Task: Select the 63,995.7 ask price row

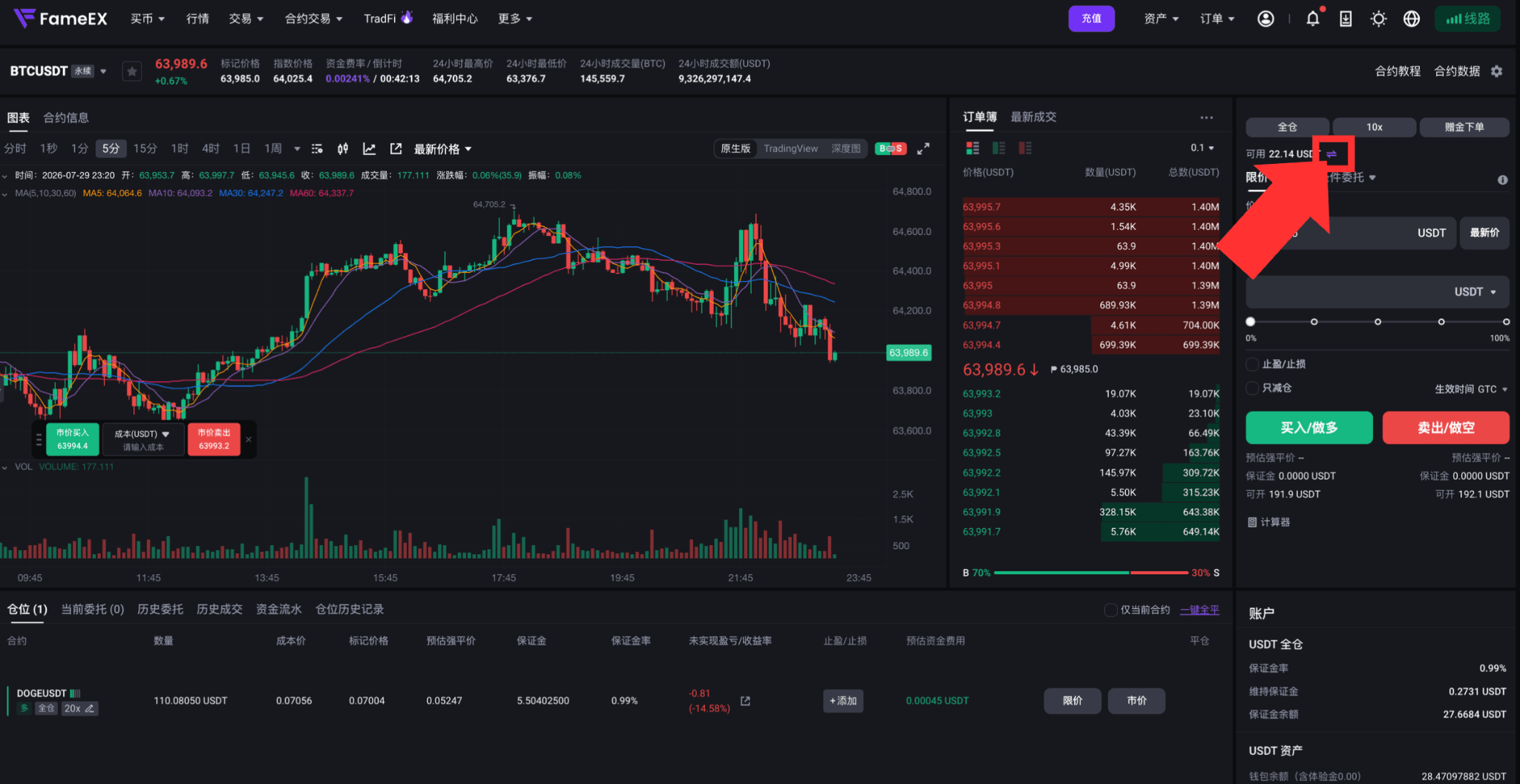Action: tap(1091, 207)
